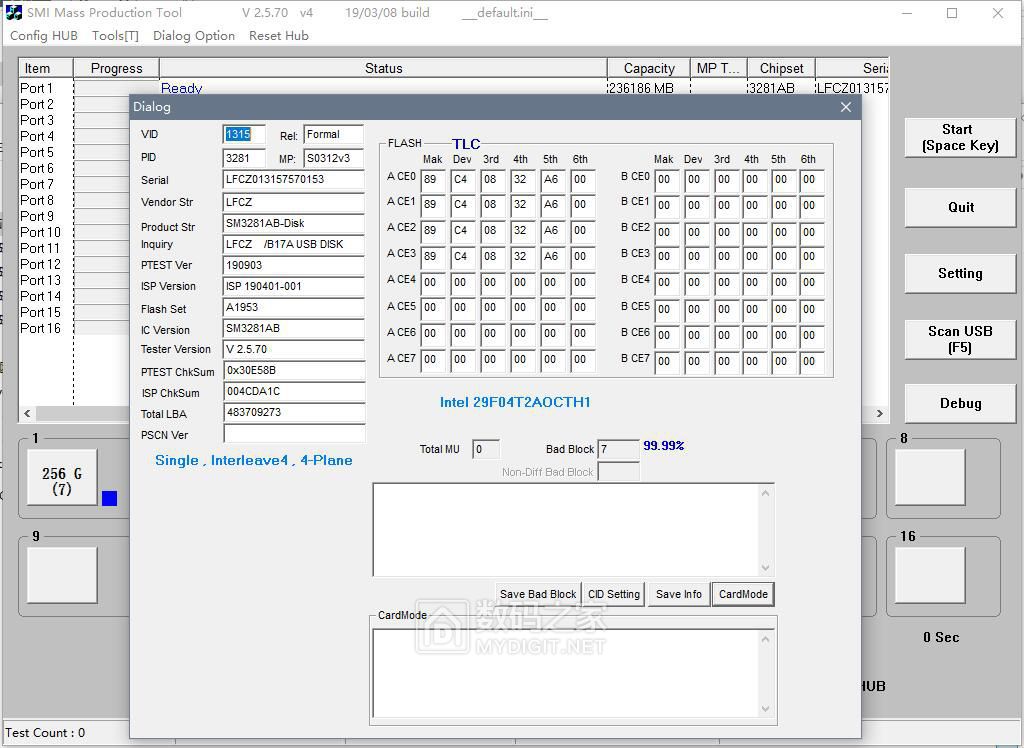This screenshot has height=748, width=1024.
Task: Click the PTEST Ver field
Action: click(x=293, y=265)
